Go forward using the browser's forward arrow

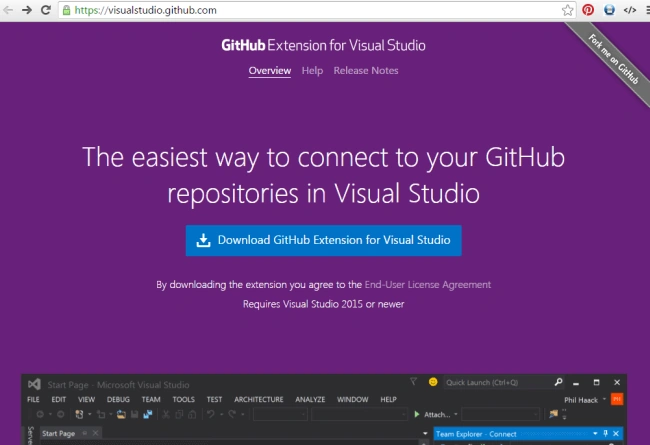[x=27, y=10]
